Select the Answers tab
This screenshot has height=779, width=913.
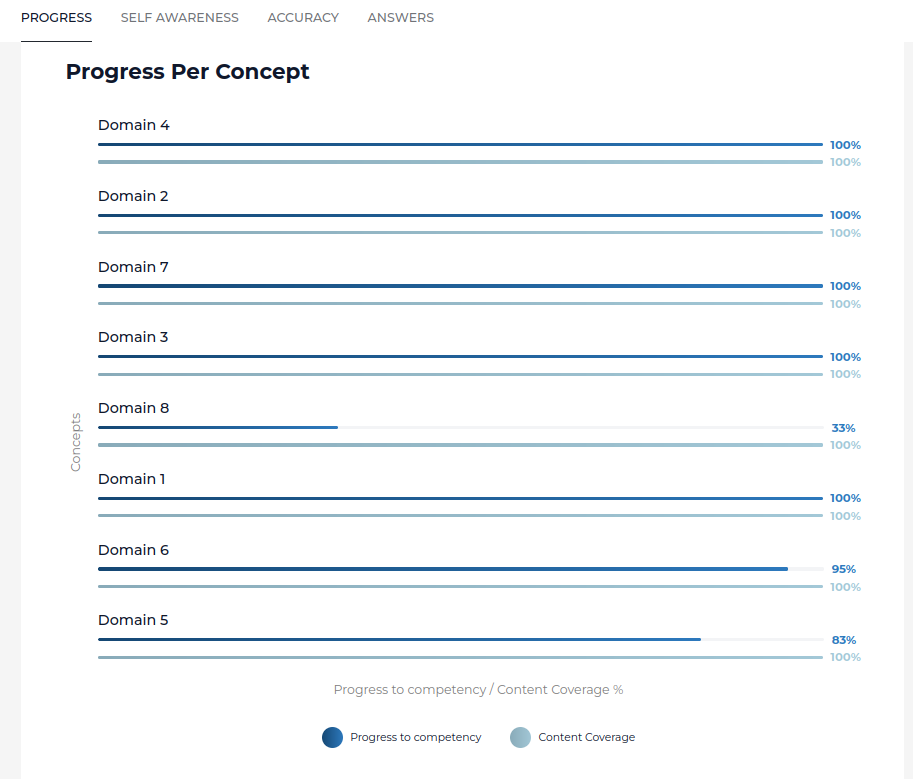coord(400,18)
